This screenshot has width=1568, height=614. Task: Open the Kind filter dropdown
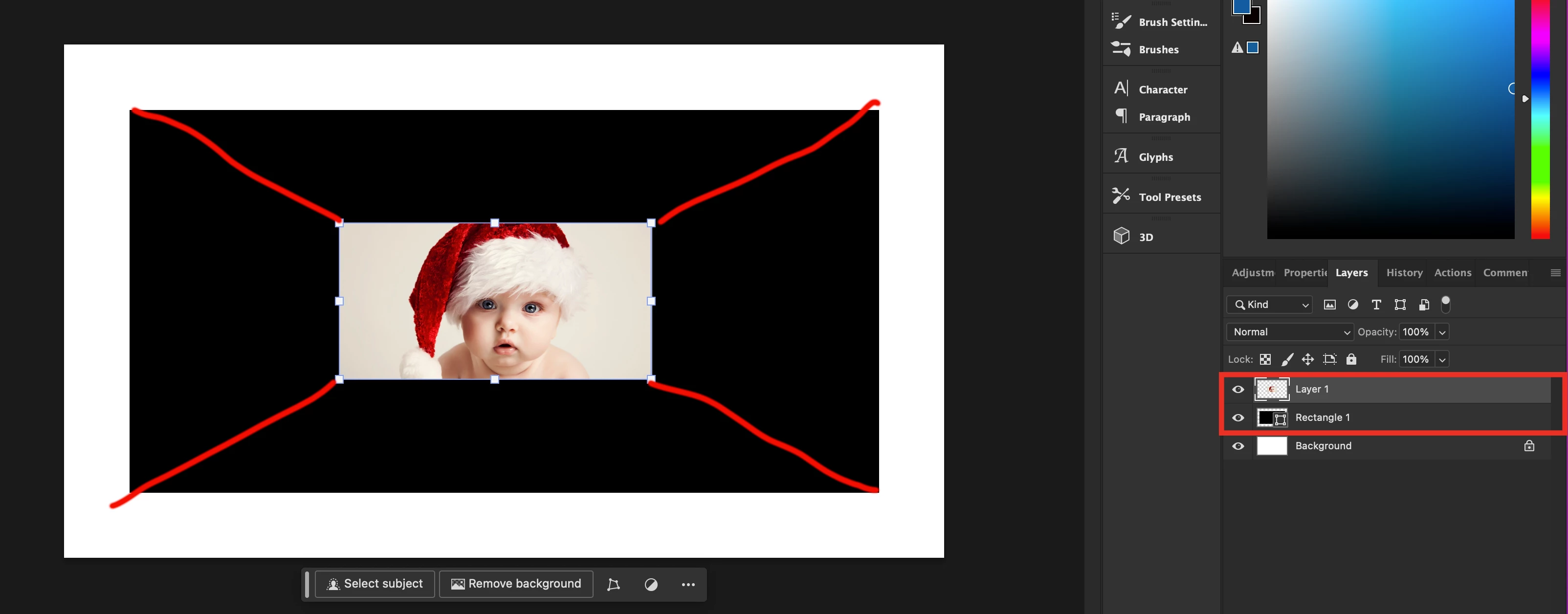[x=1269, y=305]
